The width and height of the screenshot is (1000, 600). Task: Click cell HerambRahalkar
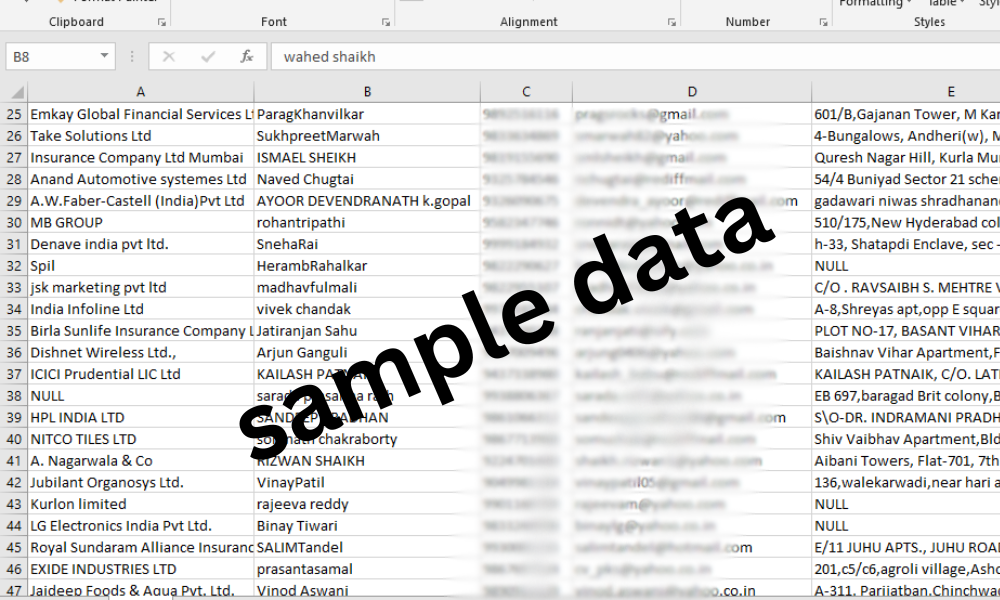tap(367, 266)
